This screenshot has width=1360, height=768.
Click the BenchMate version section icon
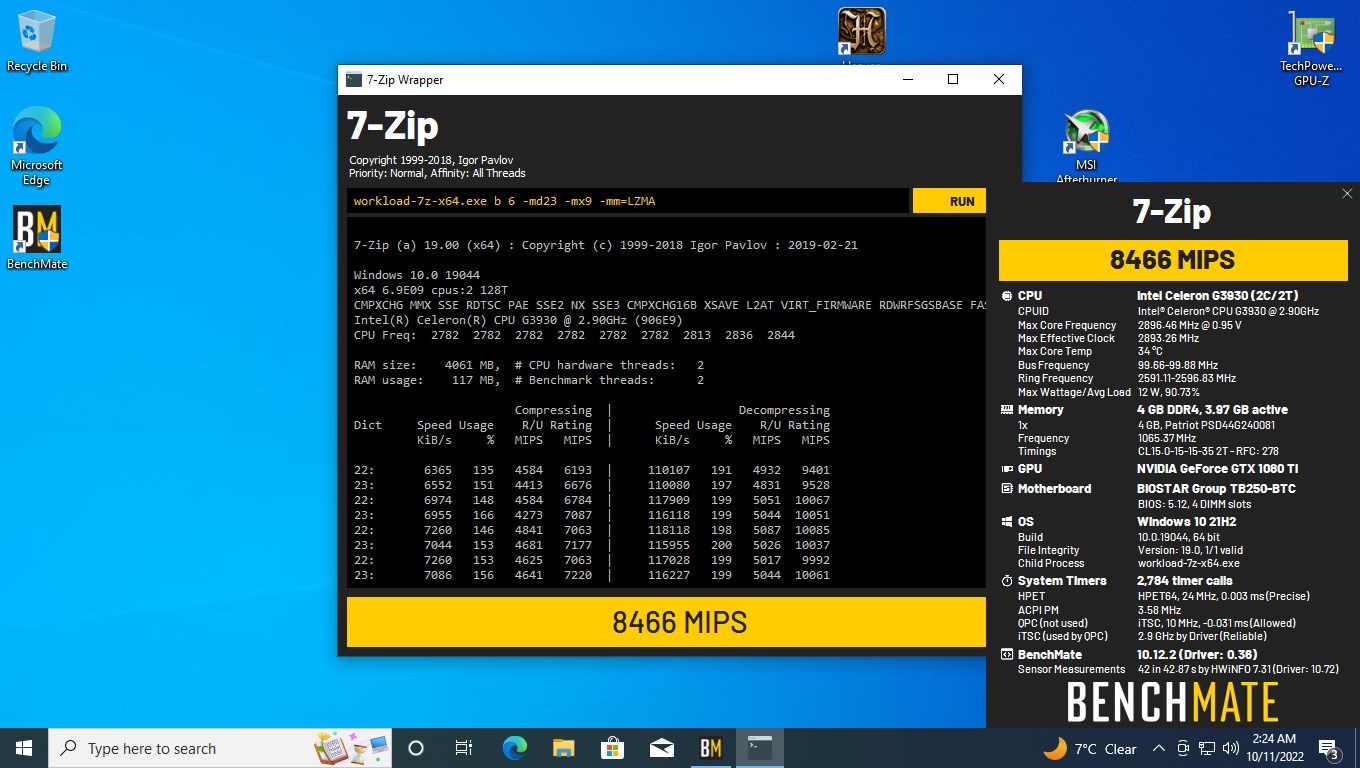point(1007,655)
